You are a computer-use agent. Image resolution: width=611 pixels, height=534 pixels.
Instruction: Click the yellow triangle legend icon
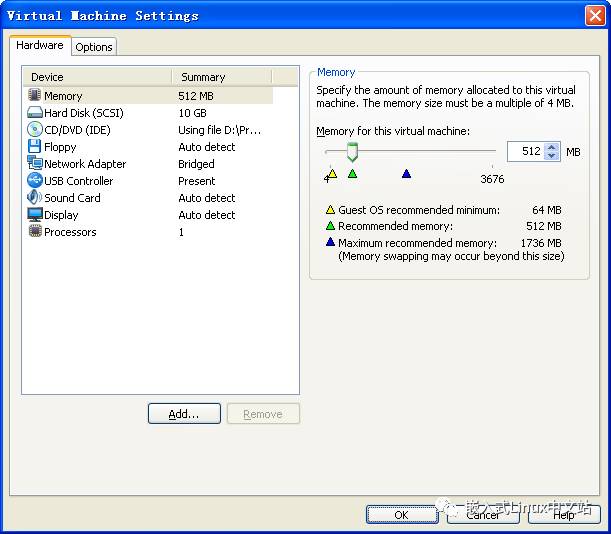click(330, 210)
